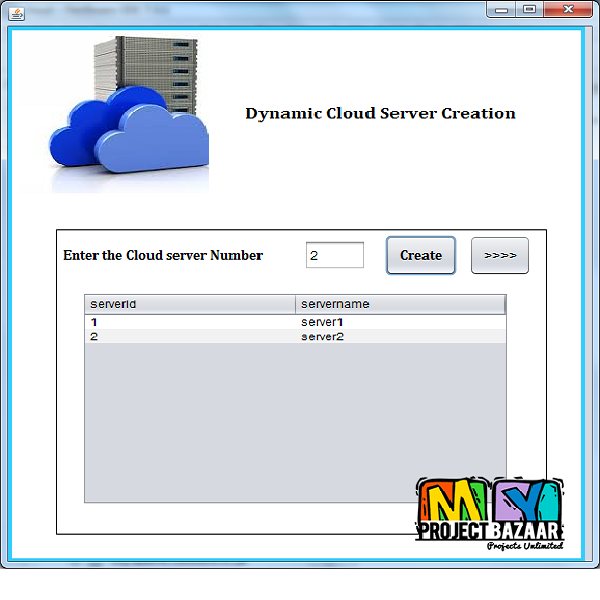The width and height of the screenshot is (600, 600).
Task: Click the servername column header
Action: [x=400, y=304]
